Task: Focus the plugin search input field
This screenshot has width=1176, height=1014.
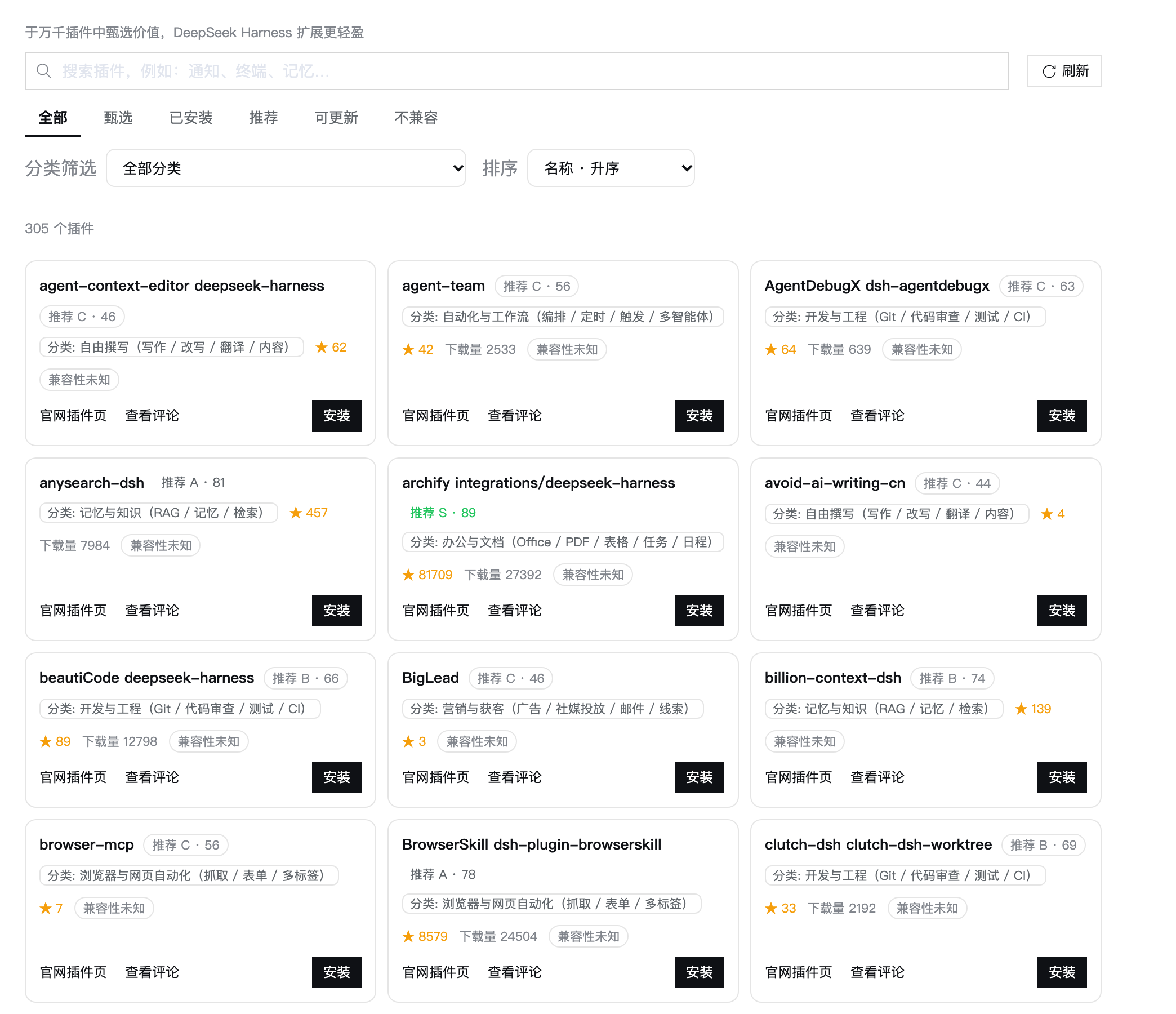Action: [x=516, y=71]
